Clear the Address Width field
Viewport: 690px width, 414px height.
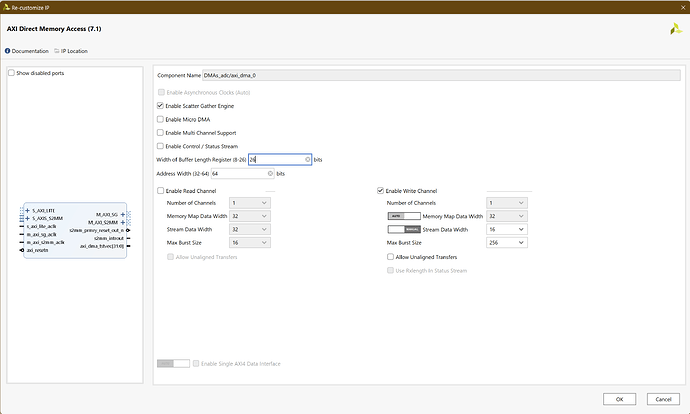click(x=270, y=173)
